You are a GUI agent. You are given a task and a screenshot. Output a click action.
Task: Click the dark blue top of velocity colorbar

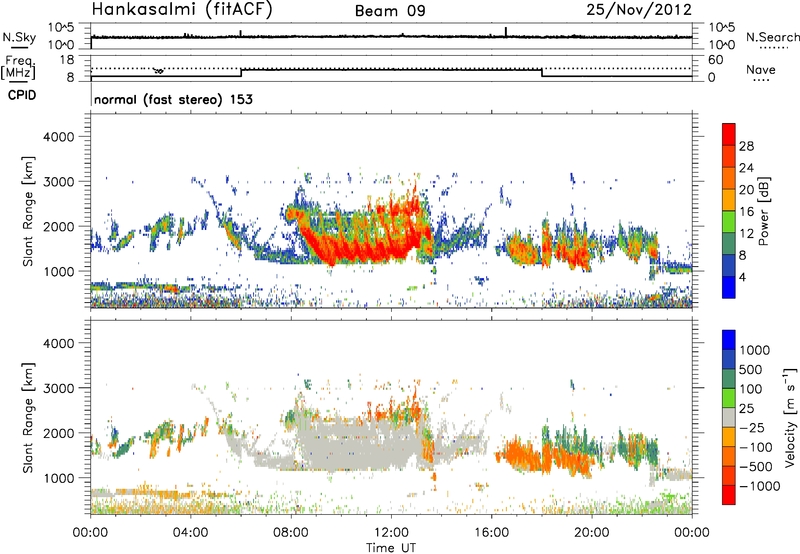pyautogui.click(x=729, y=340)
